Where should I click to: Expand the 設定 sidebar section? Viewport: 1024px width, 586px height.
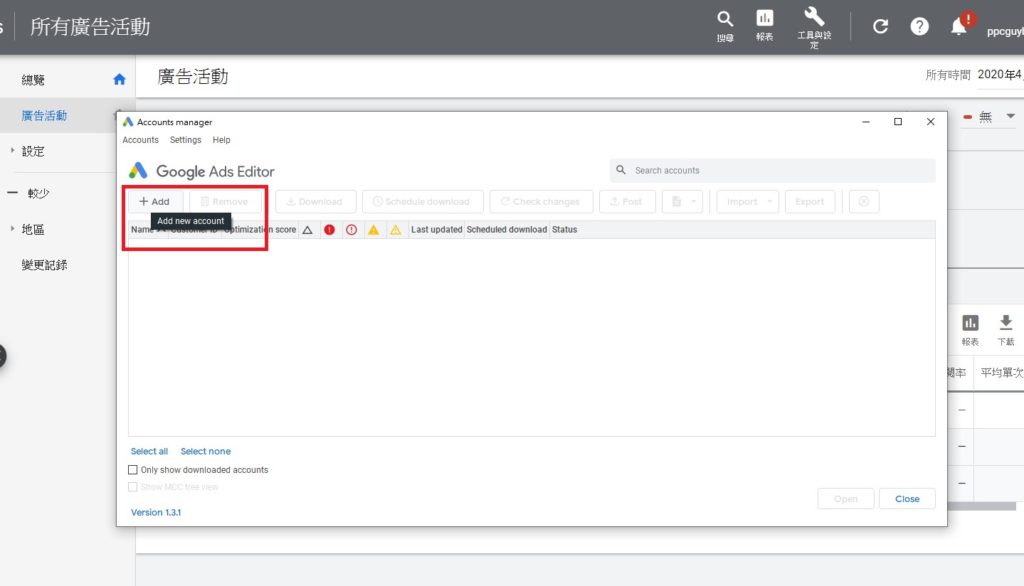point(13,151)
